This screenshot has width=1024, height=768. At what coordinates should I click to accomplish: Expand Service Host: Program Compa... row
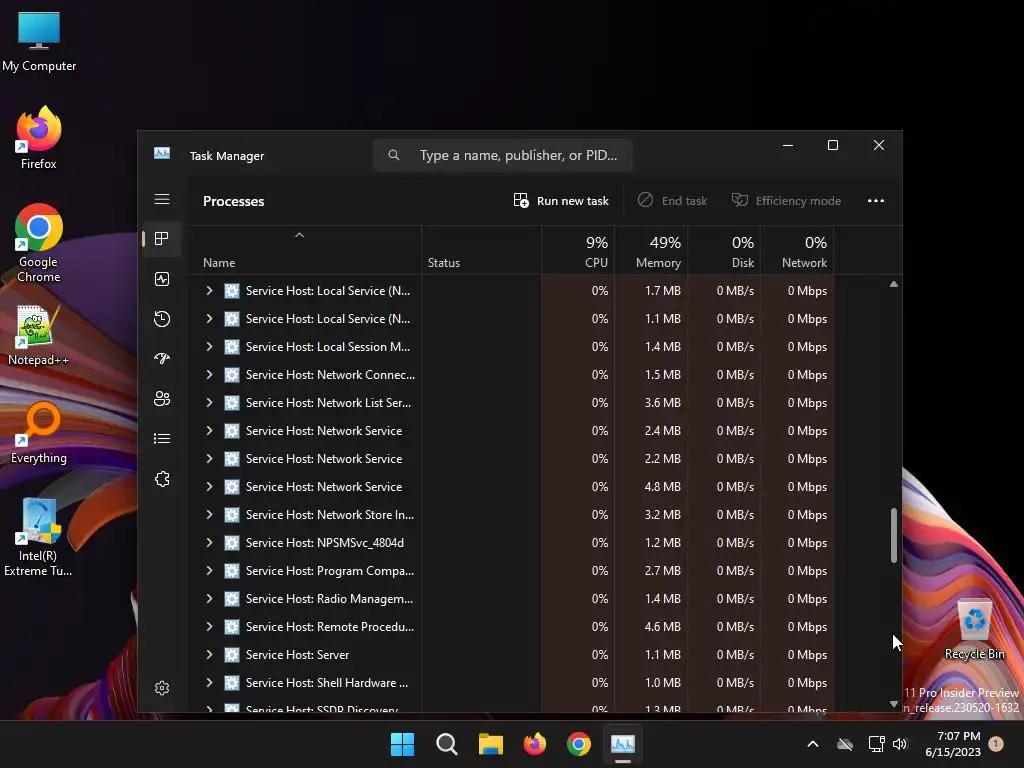click(209, 571)
